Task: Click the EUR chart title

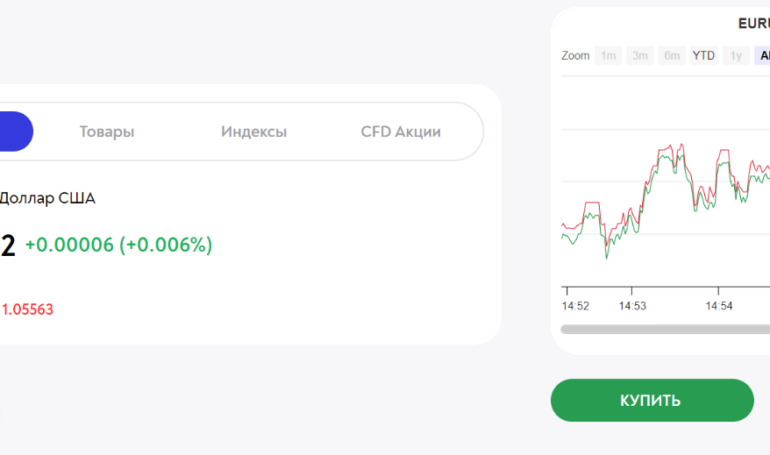Action: pyautogui.click(x=753, y=22)
